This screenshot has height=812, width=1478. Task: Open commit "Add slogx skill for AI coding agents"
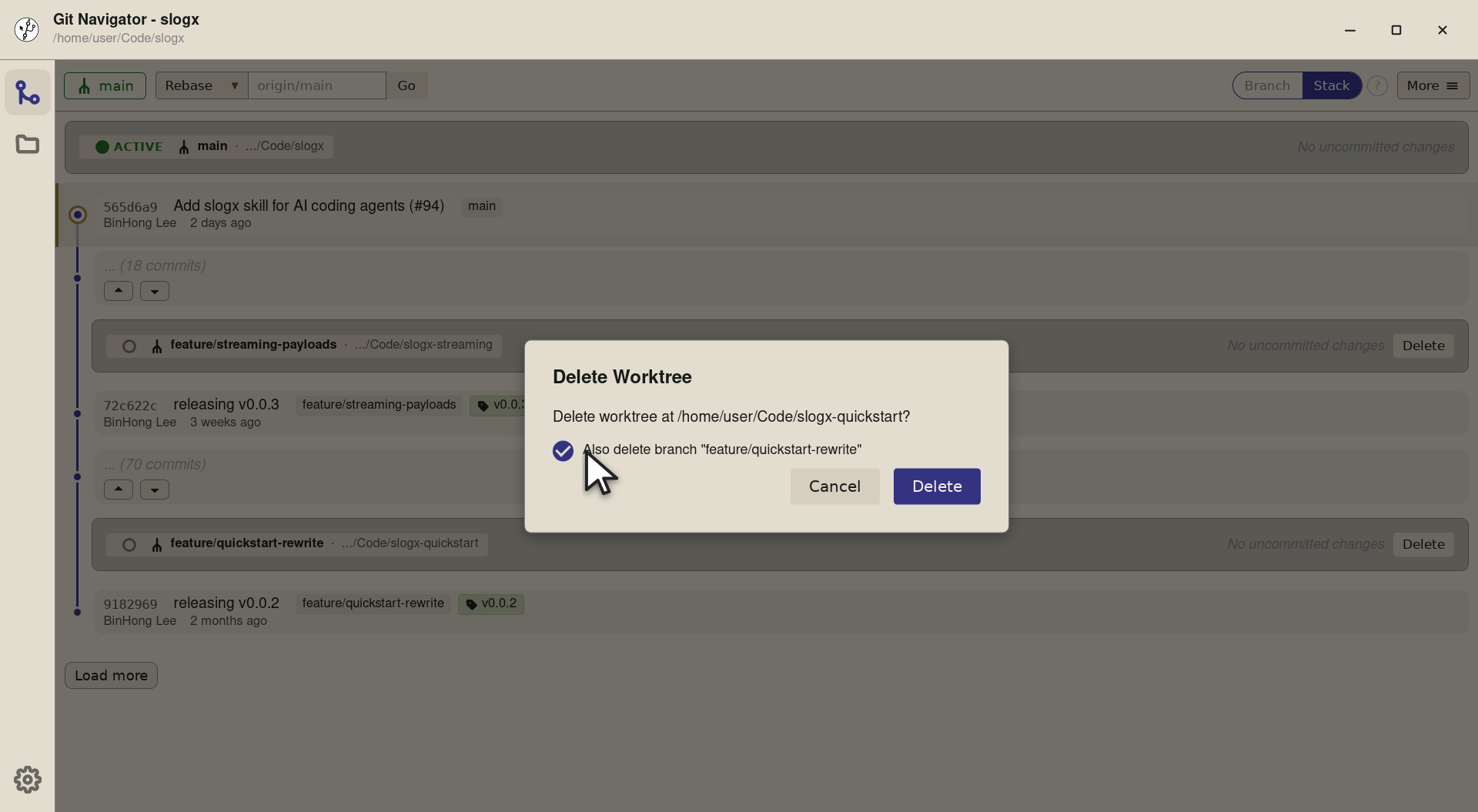coord(309,206)
